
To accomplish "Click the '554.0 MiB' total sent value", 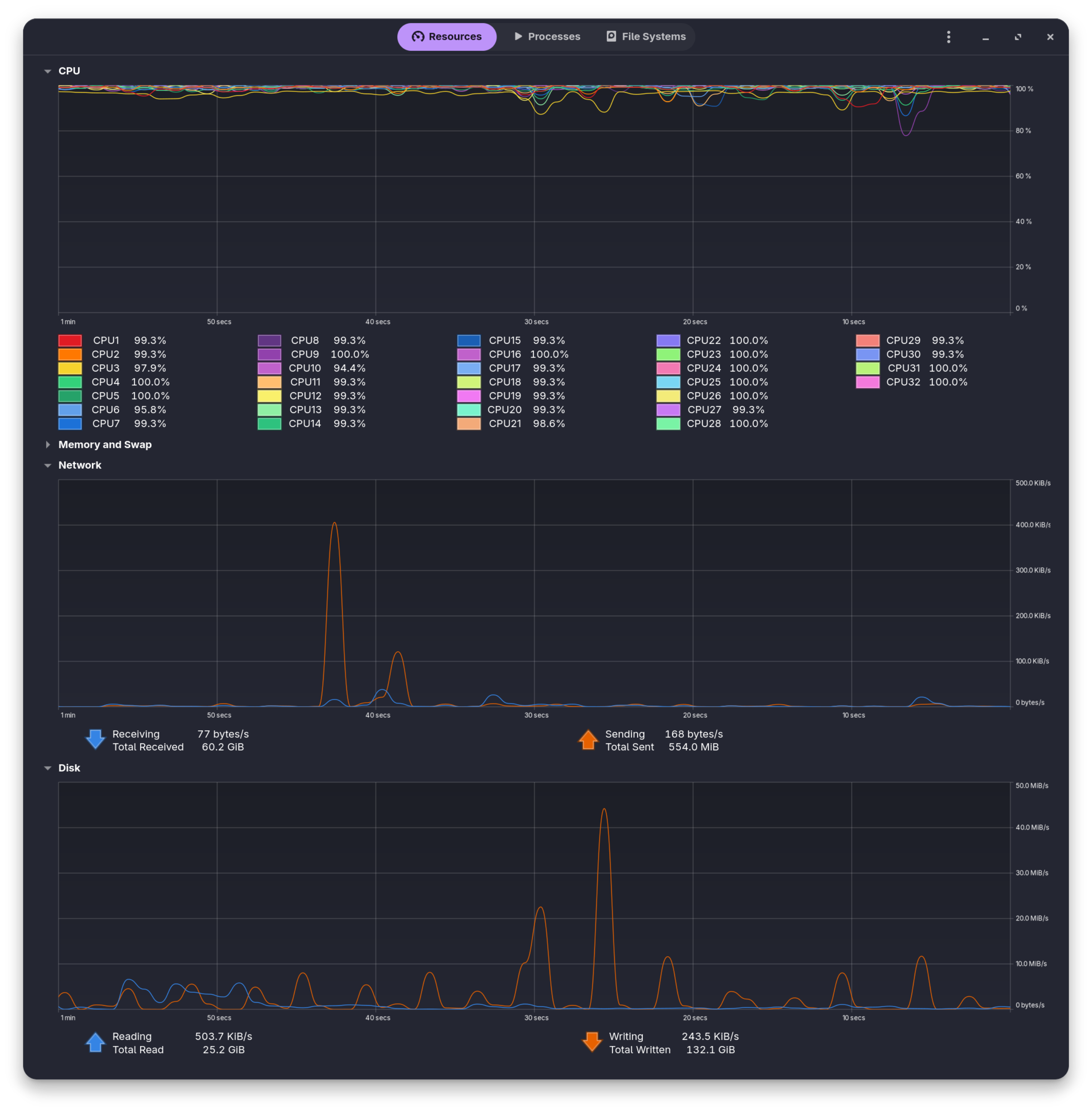I will (694, 747).
